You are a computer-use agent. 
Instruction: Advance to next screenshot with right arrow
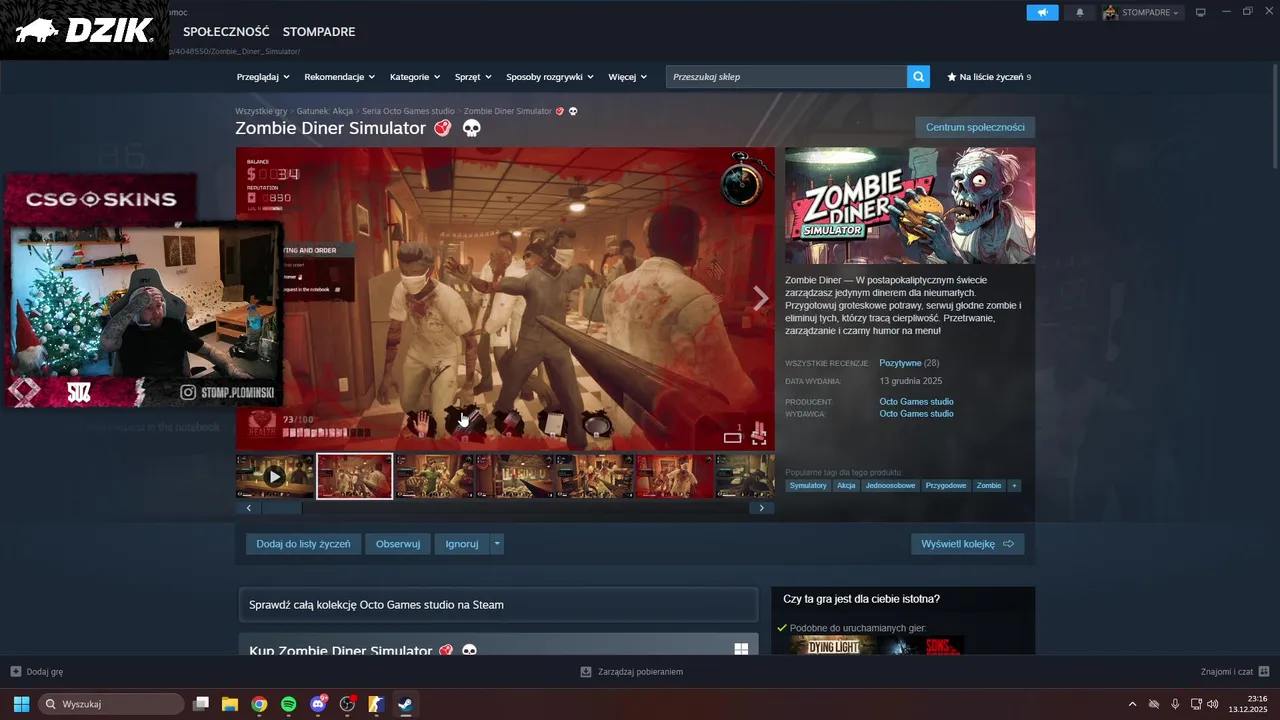point(761,298)
